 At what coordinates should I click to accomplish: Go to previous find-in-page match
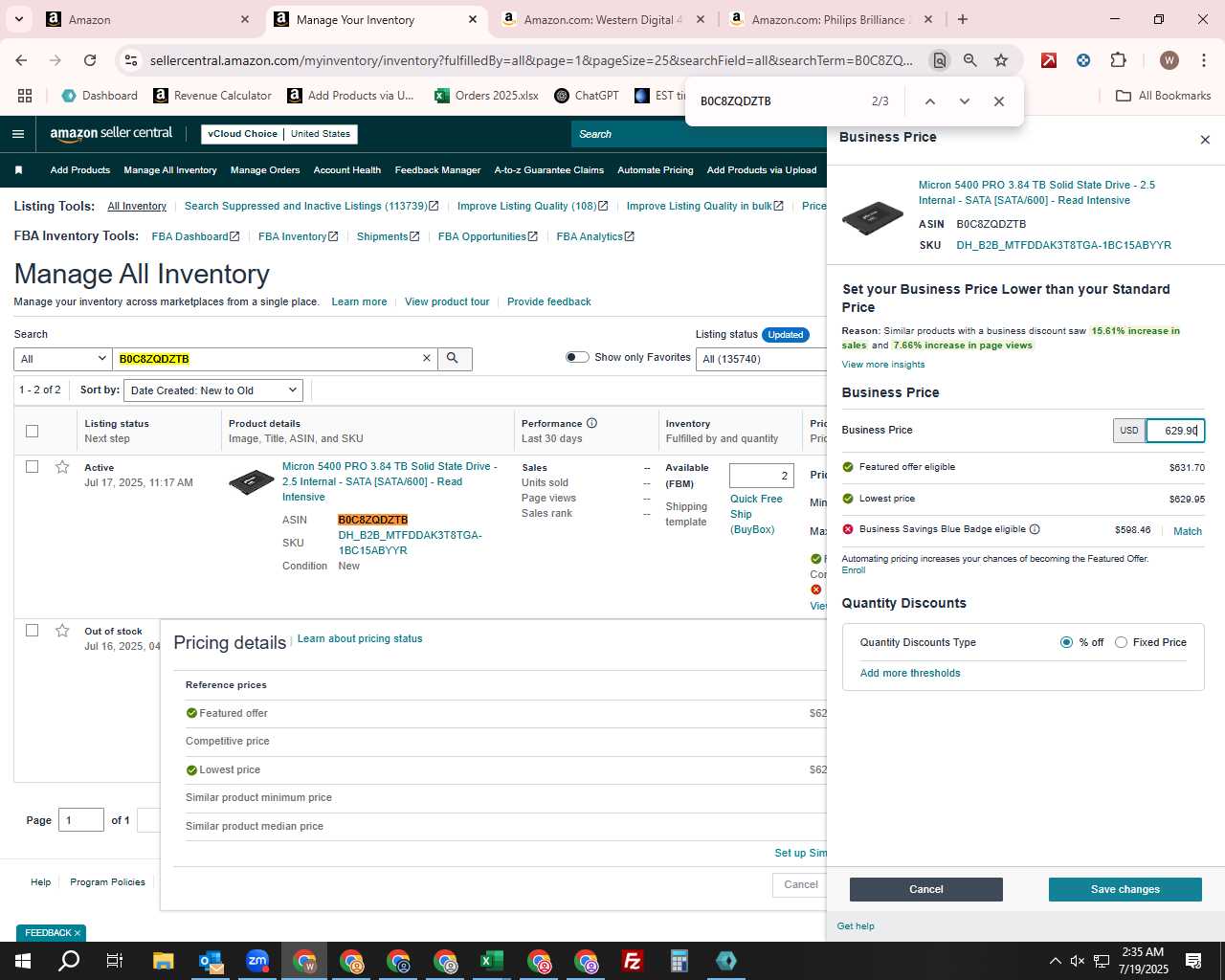point(929,101)
